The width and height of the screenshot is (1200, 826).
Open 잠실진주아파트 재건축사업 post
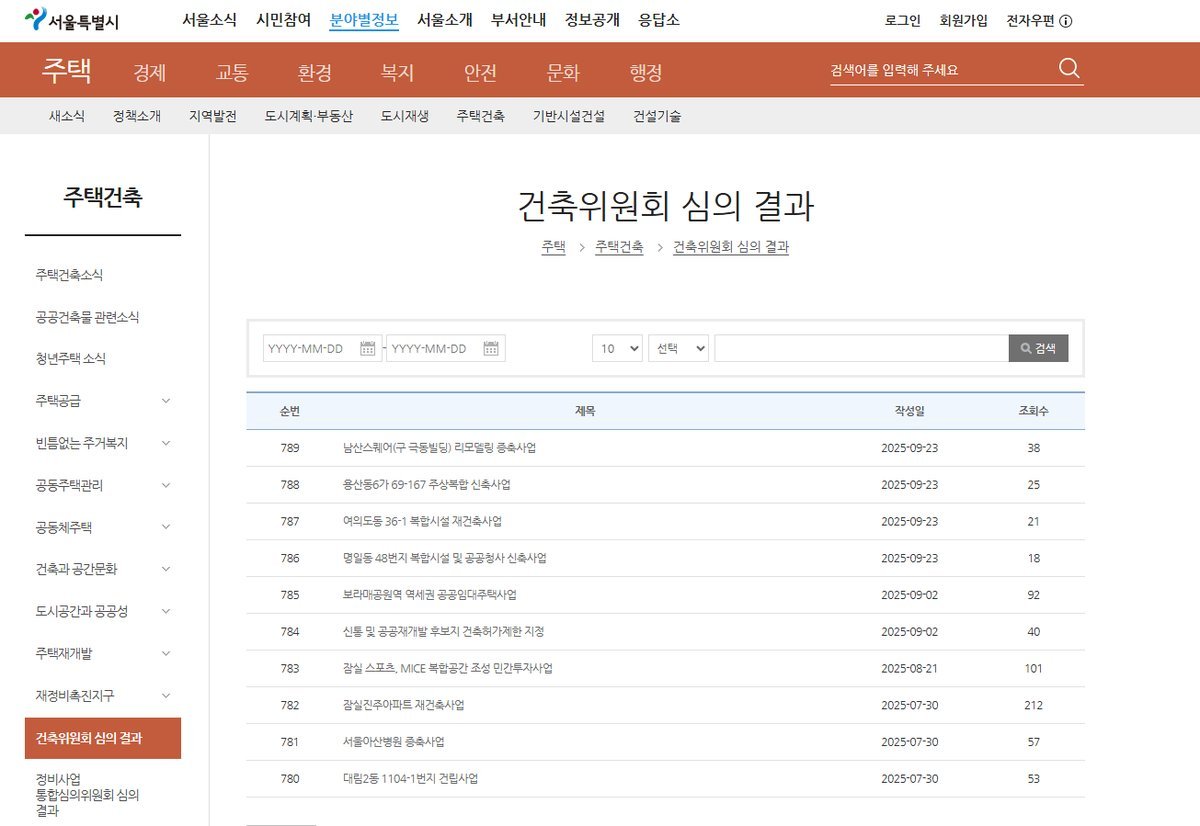403,705
